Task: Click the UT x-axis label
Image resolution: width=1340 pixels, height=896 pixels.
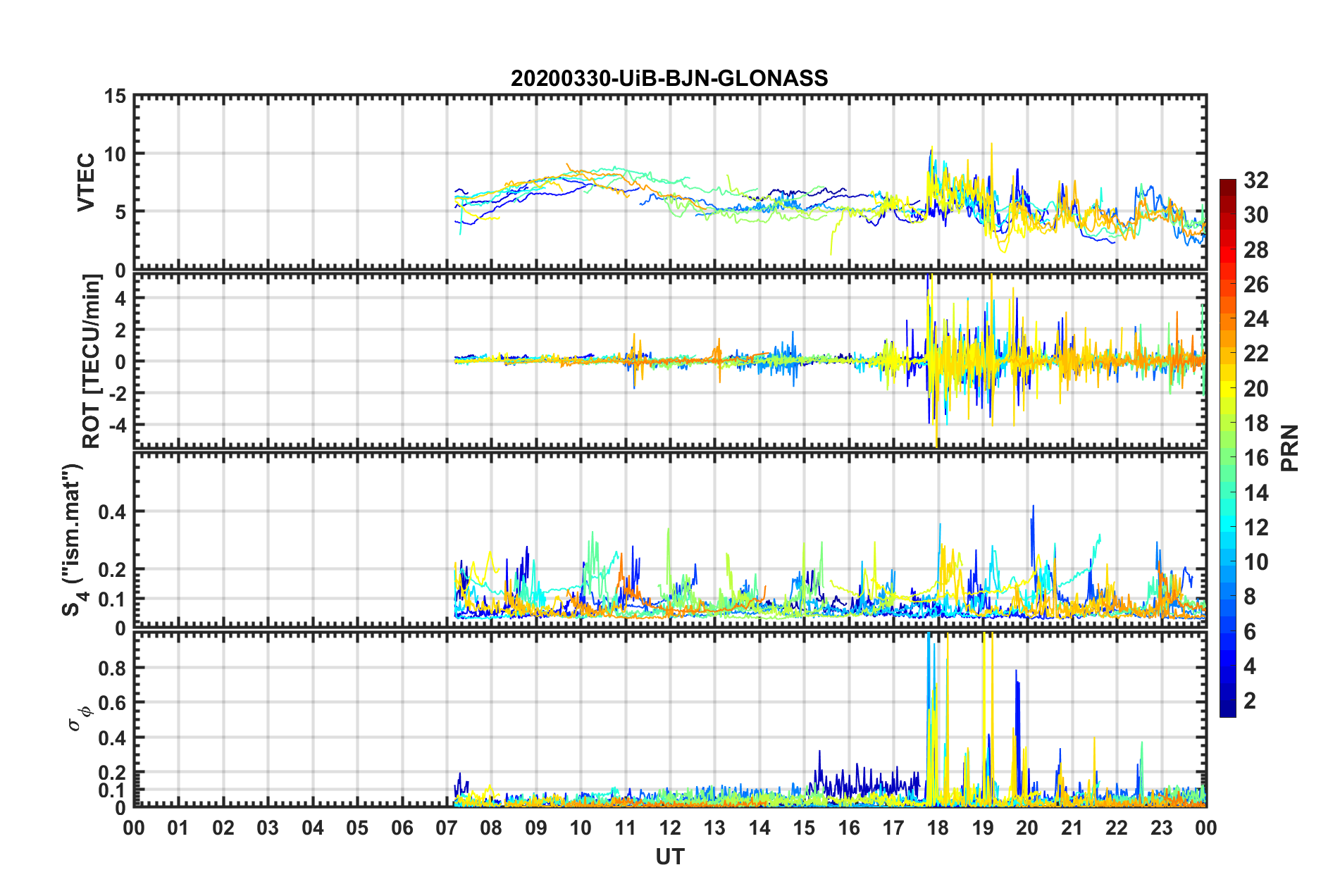Action: pos(670,857)
